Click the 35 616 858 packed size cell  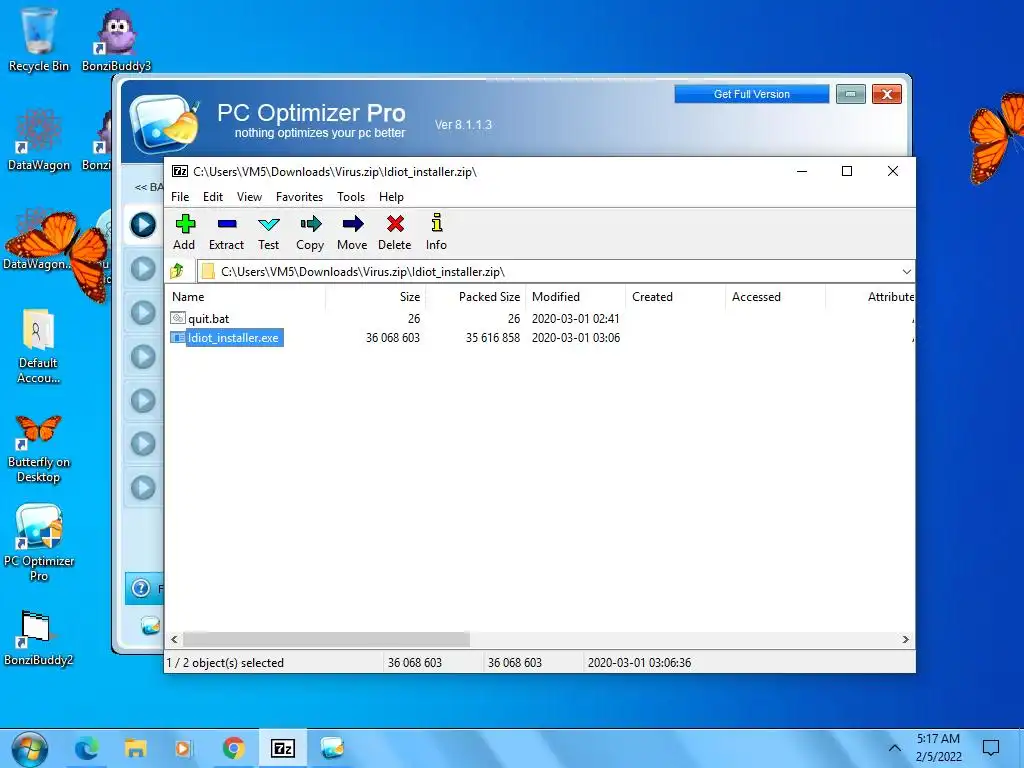[x=492, y=338]
